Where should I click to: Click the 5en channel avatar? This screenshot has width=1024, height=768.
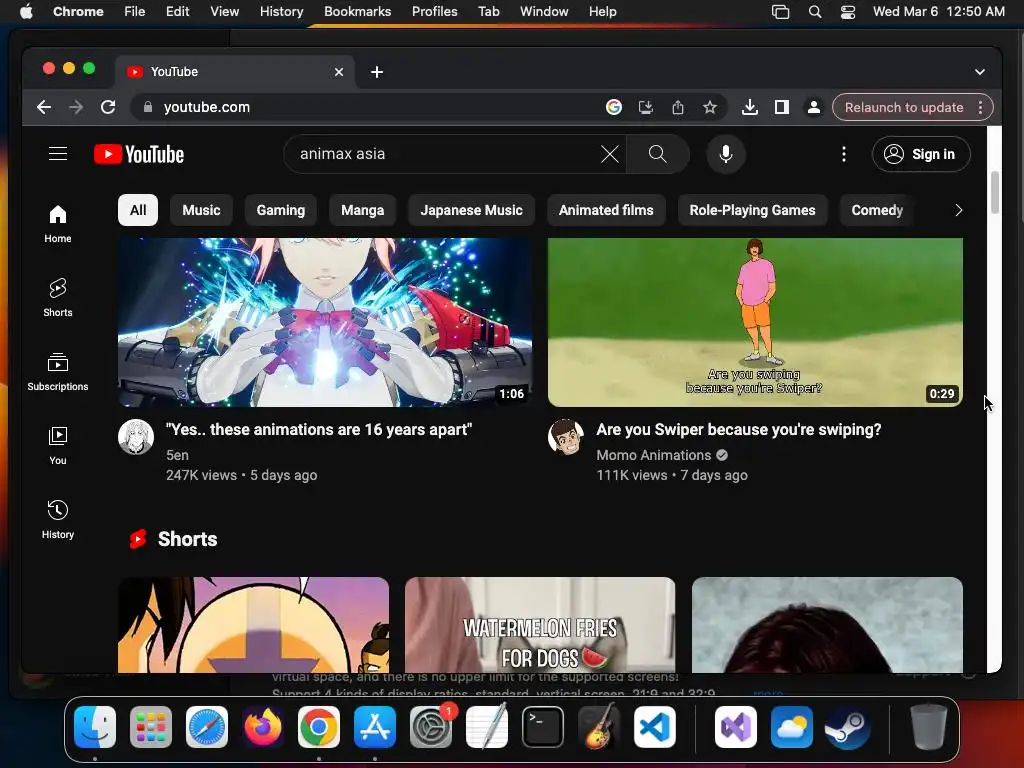(x=136, y=437)
